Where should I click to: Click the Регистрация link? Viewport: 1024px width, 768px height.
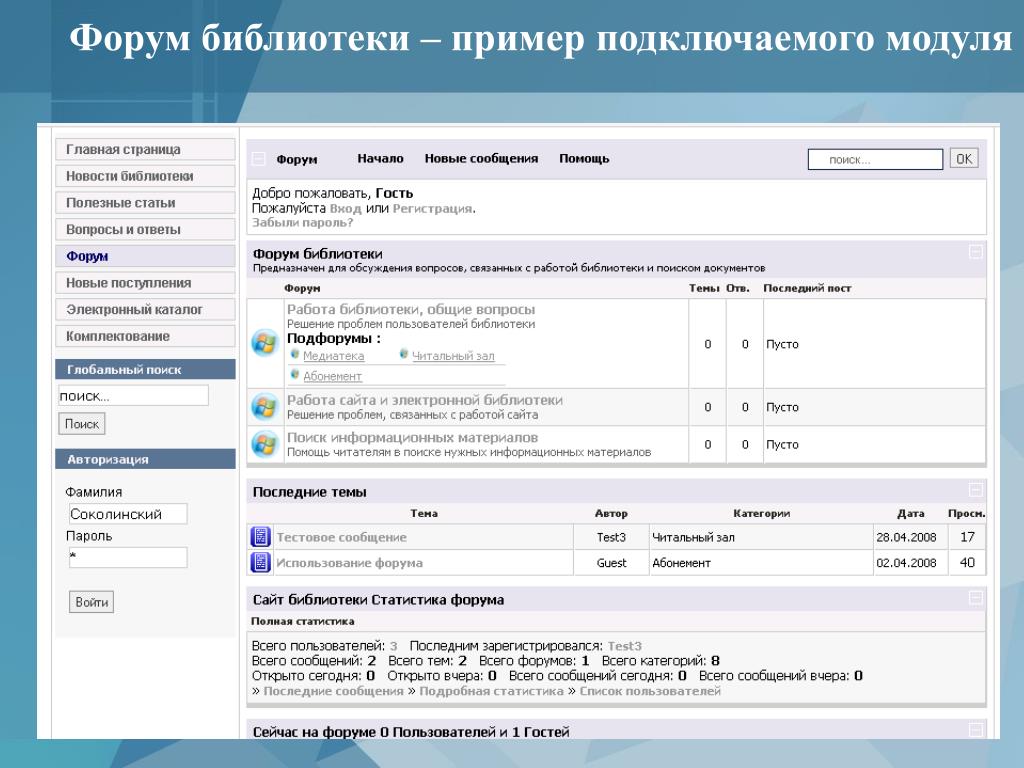pyautogui.click(x=432, y=209)
